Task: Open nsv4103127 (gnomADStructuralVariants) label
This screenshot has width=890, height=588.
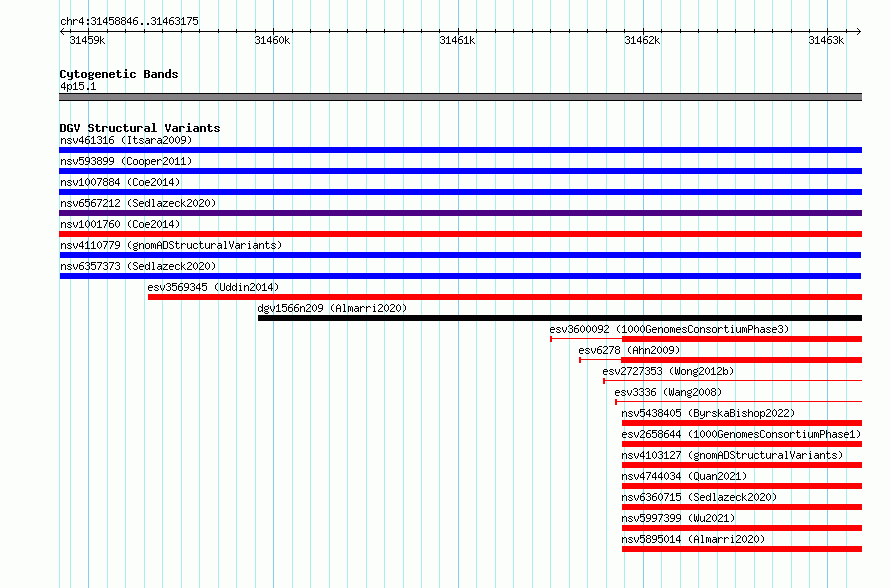Action: point(732,455)
